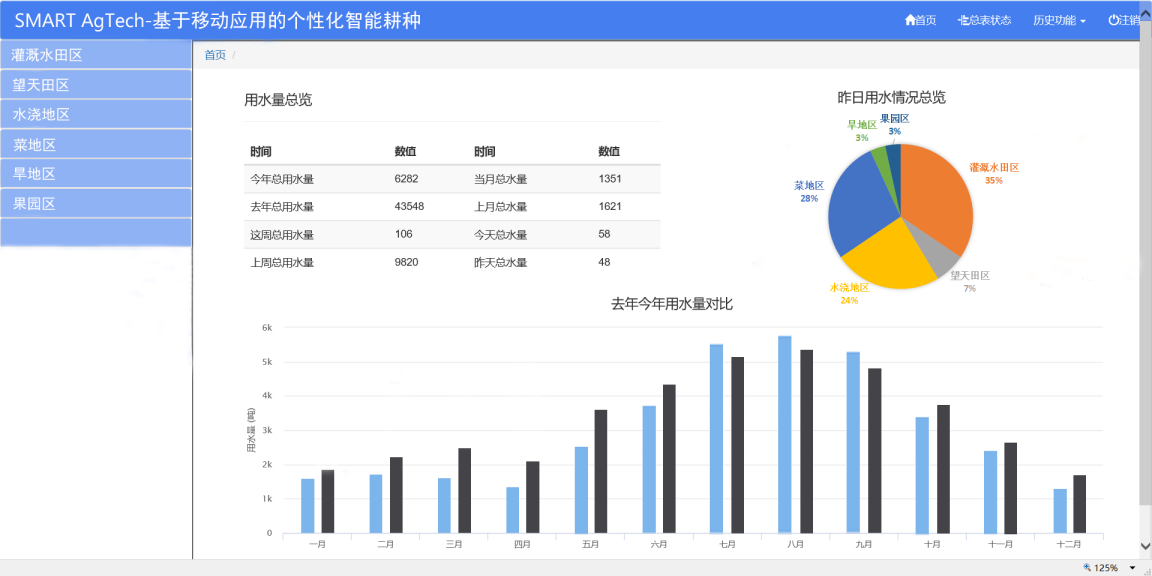Click the power icon for 注销

(x=1113, y=20)
